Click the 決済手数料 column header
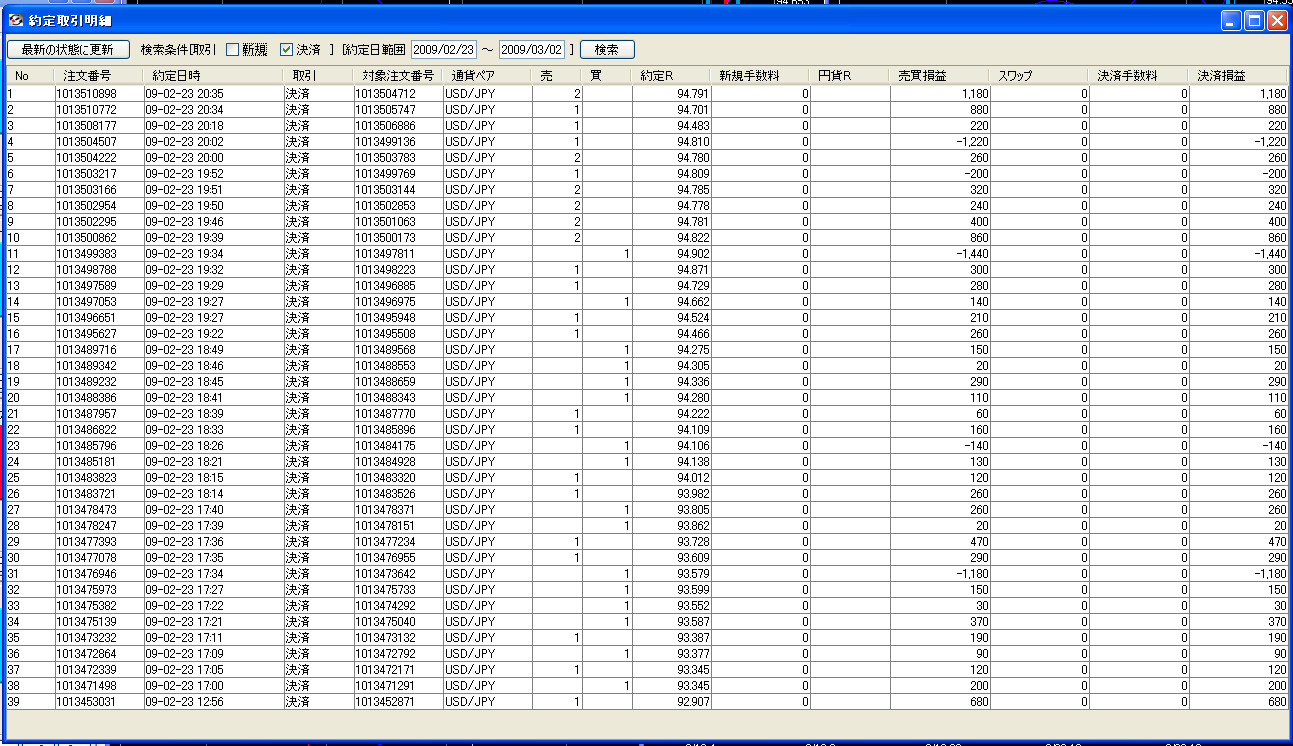 1139,76
